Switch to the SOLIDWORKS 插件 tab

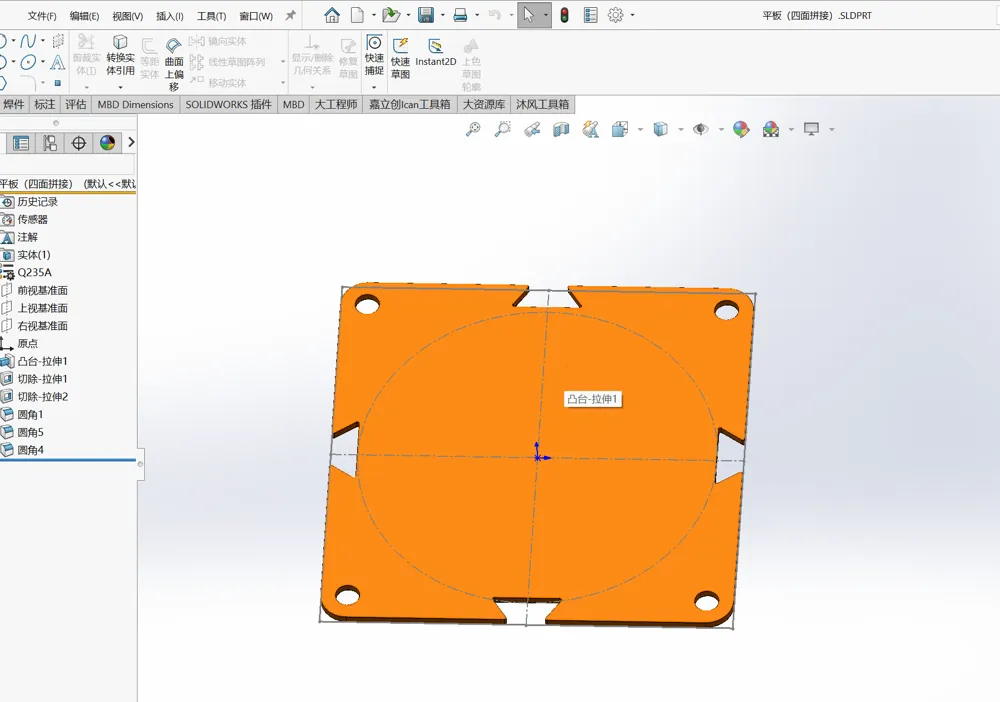point(228,105)
